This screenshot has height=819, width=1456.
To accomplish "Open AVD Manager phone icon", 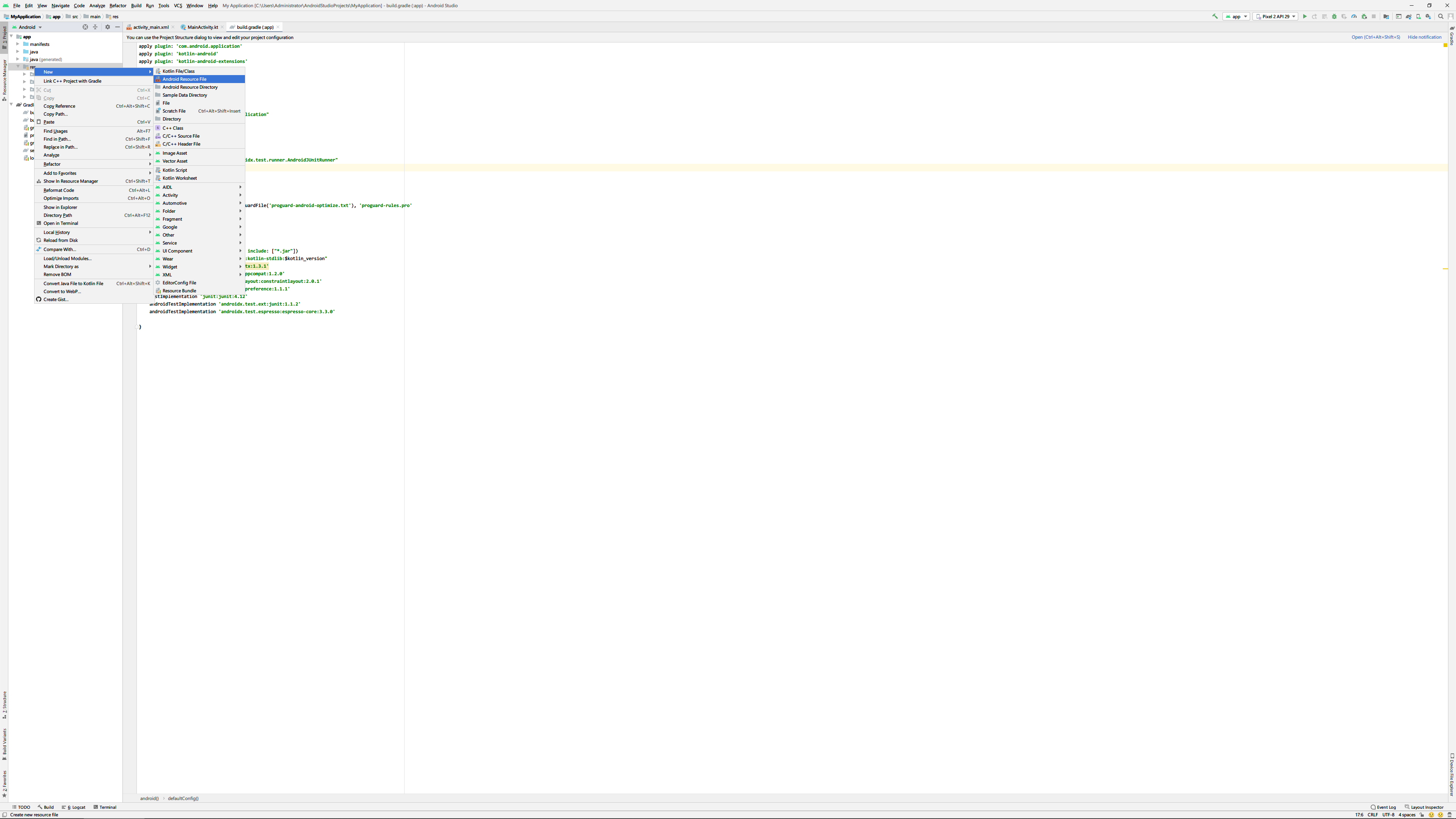I will point(1418,16).
